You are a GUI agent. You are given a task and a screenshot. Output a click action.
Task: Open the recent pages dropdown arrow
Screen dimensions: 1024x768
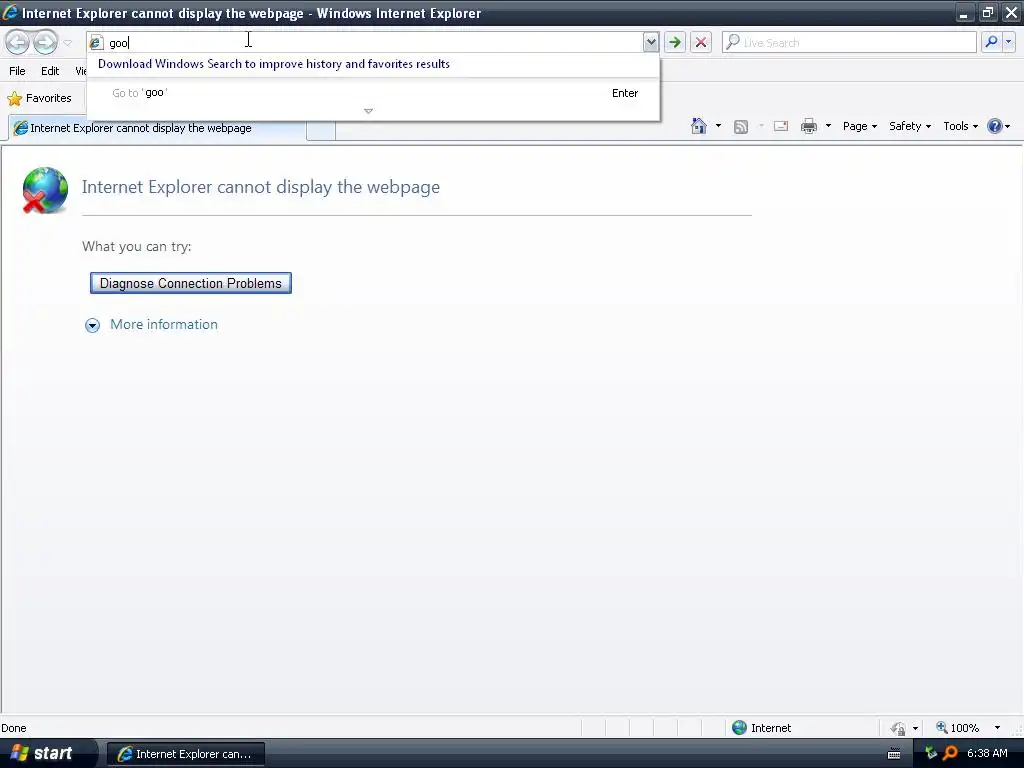click(x=67, y=43)
